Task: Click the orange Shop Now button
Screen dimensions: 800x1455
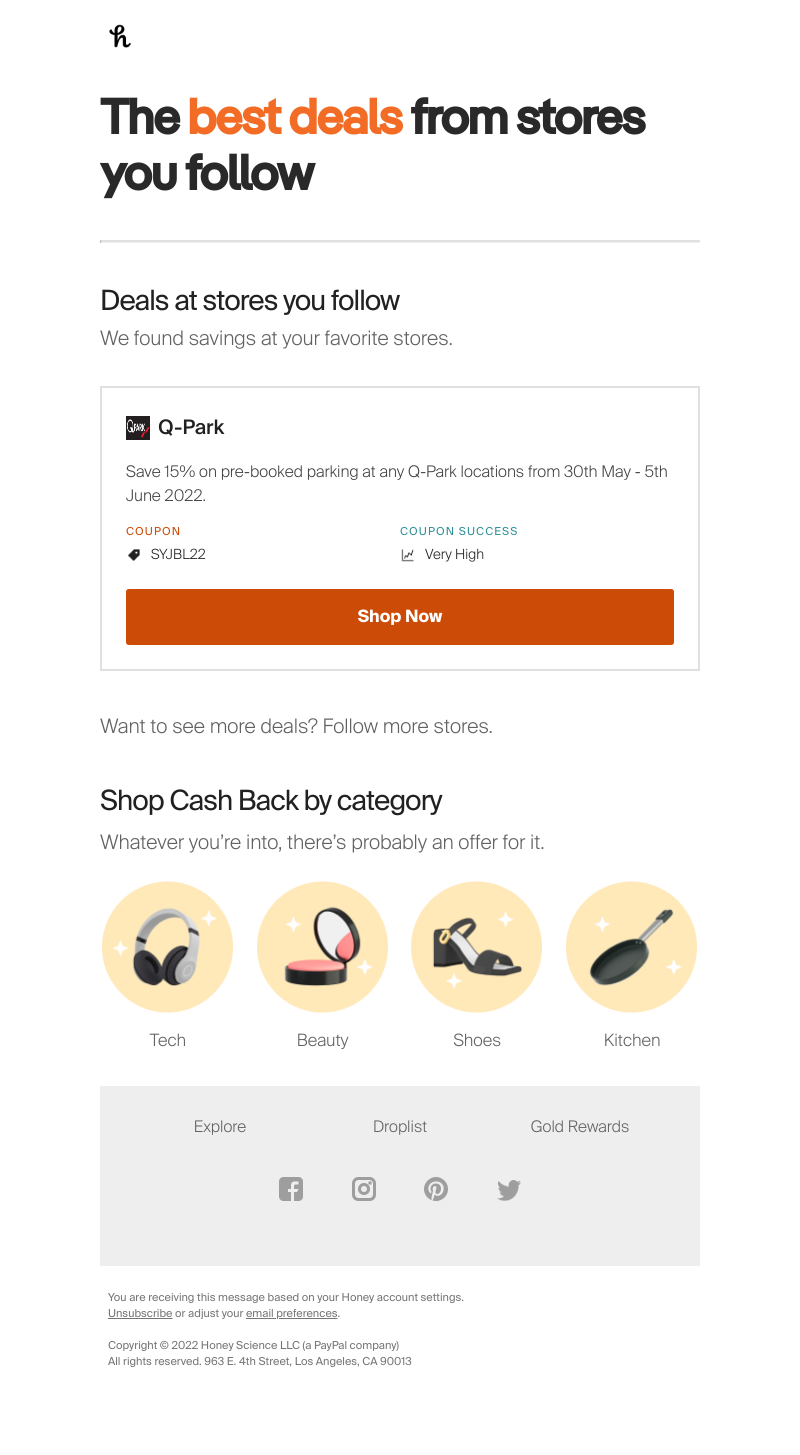Action: 400,617
